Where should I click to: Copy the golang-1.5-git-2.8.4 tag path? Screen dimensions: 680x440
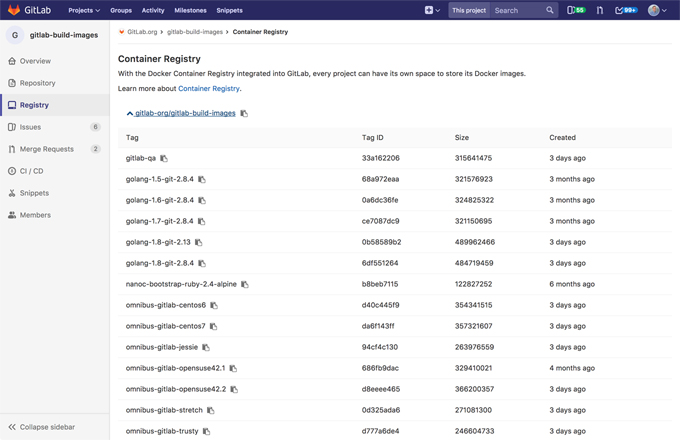[x=202, y=180]
